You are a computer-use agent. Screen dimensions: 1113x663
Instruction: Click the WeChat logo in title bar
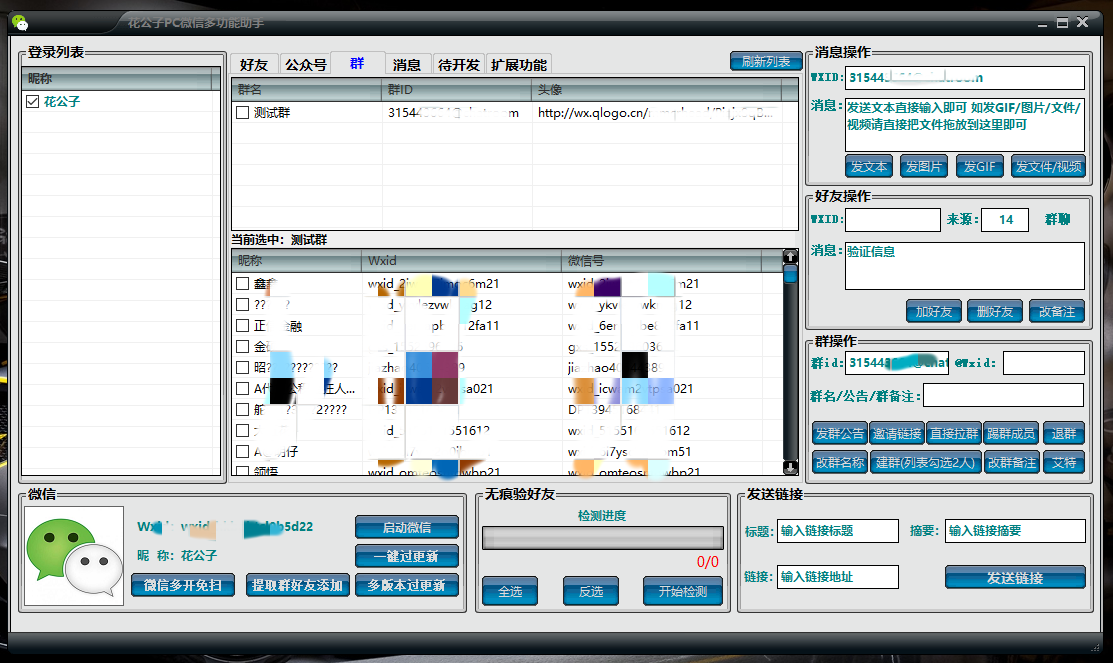pos(20,23)
